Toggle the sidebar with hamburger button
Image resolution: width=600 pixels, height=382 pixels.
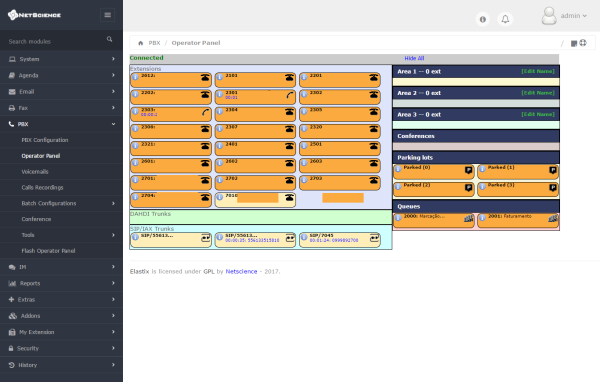click(108, 15)
